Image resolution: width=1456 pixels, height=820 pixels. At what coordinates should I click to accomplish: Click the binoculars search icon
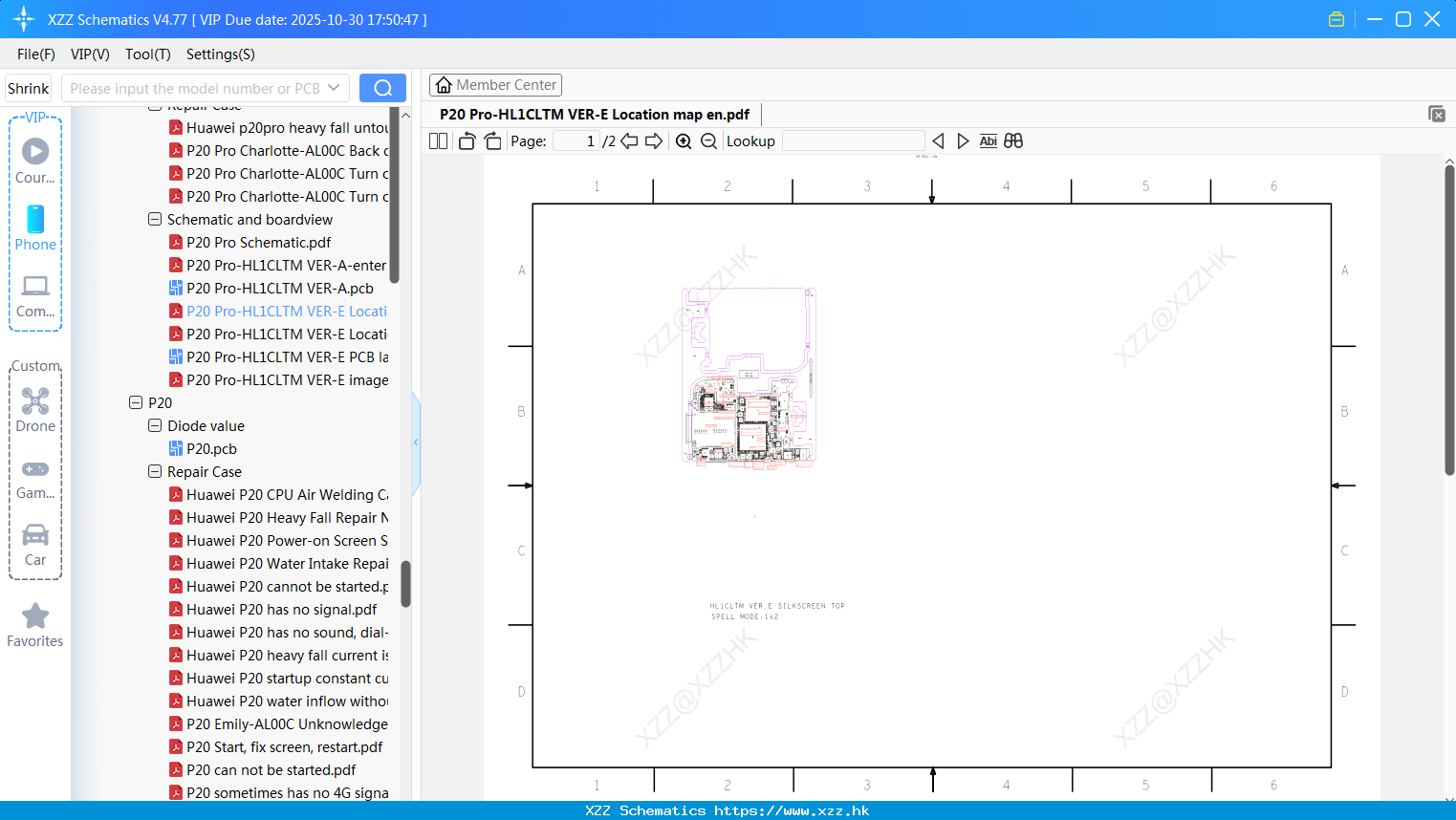click(x=1013, y=140)
